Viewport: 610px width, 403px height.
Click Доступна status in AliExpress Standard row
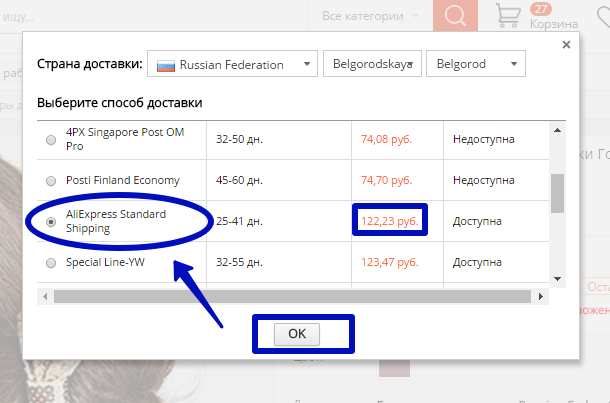click(477, 221)
